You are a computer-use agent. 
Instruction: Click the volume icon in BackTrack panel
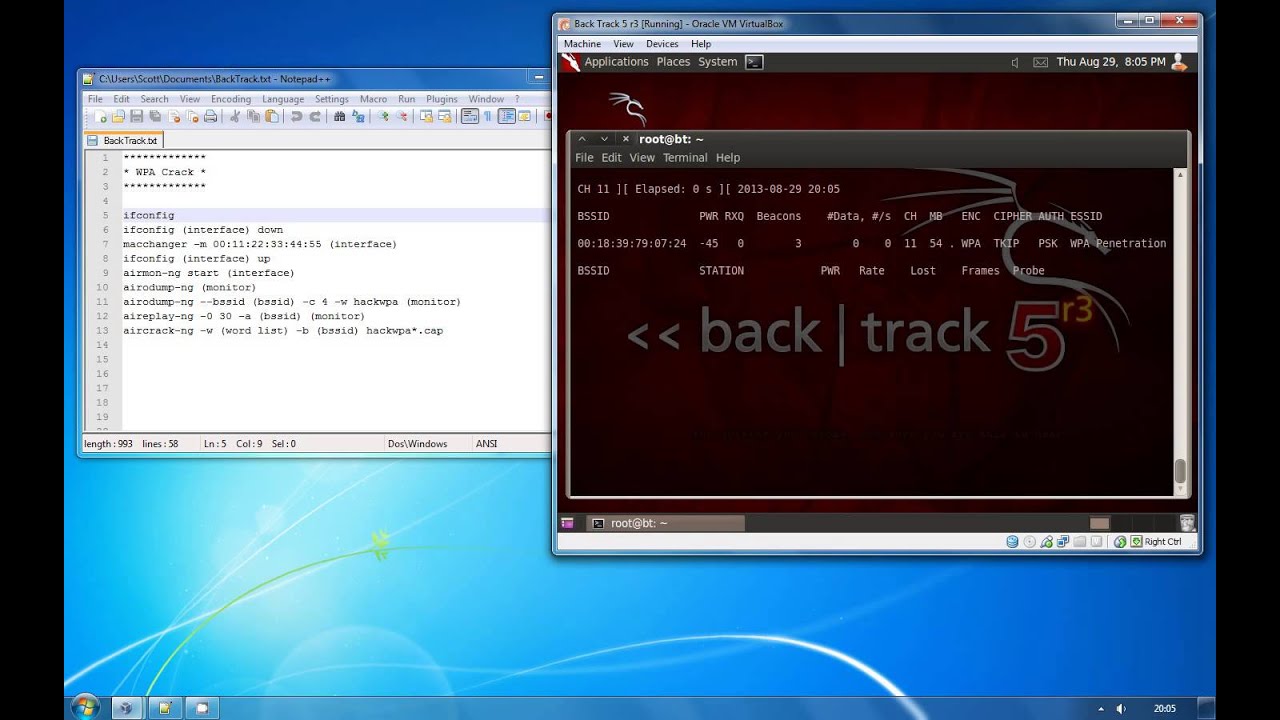[x=1014, y=62]
